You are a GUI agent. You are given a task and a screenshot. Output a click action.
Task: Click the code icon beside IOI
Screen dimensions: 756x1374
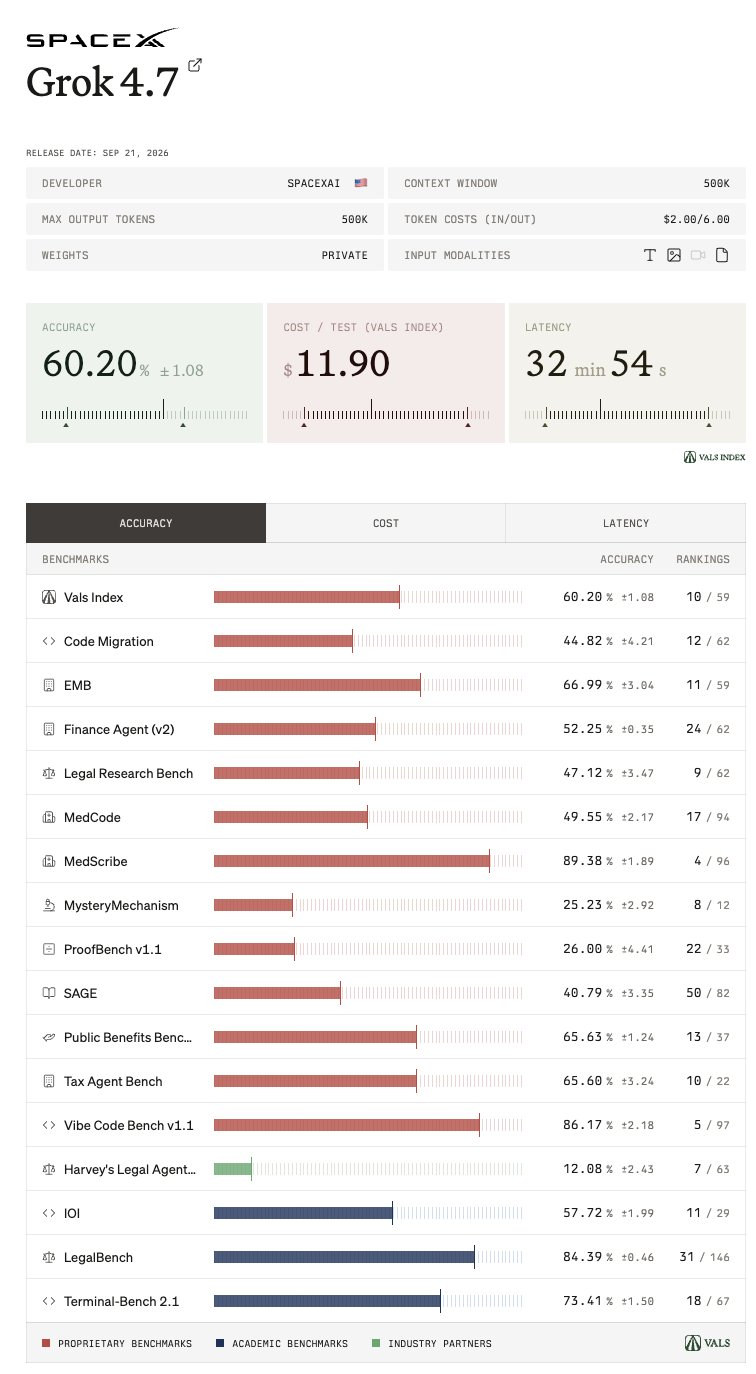(49, 1213)
